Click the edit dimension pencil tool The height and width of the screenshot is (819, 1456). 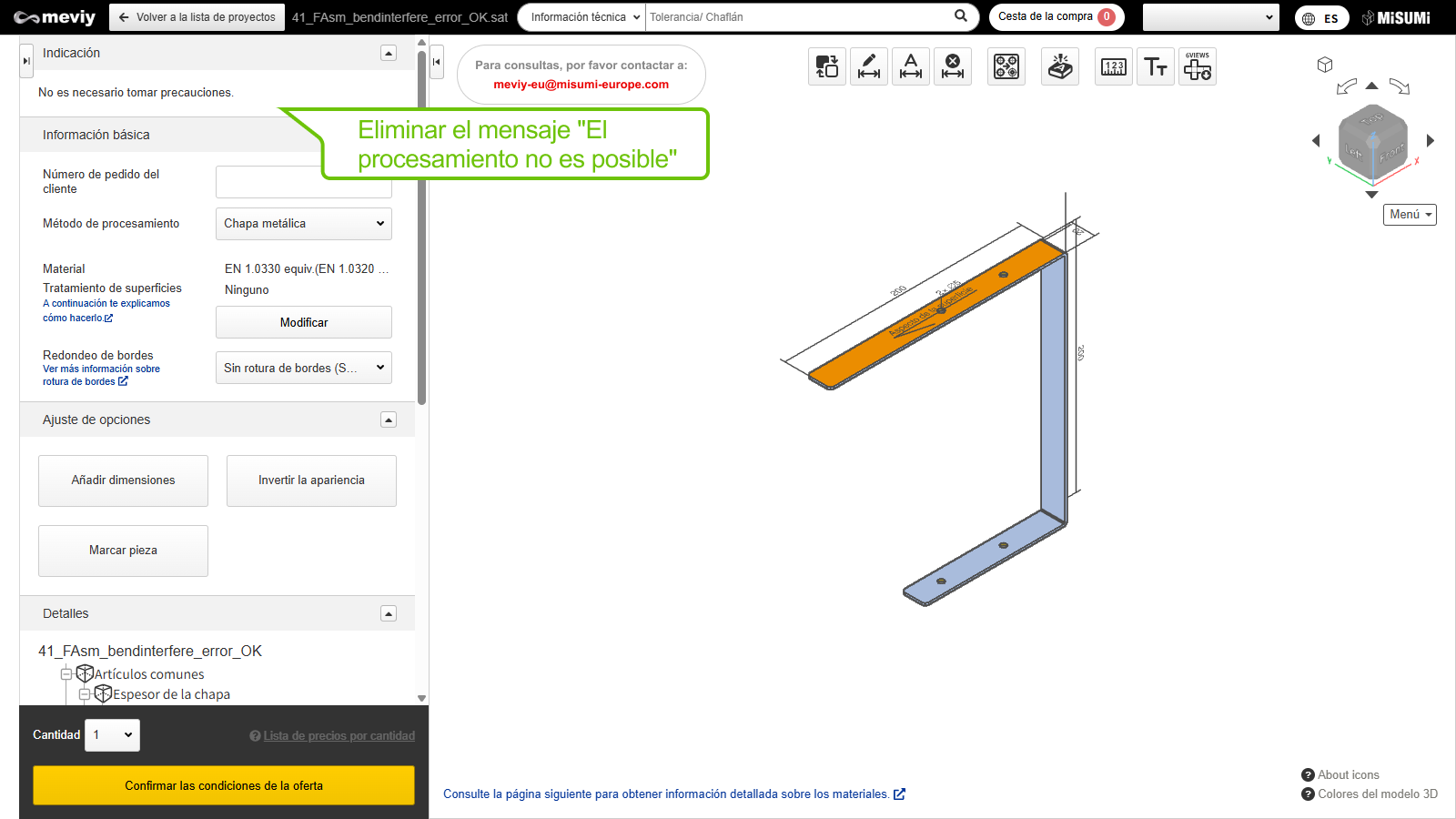869,66
